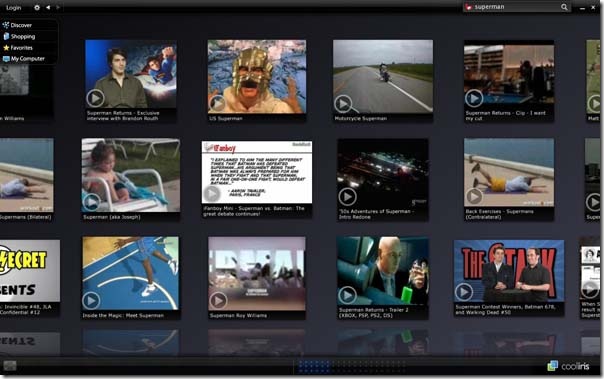Click the search field containing superman
This screenshot has width=604, height=379.
pyautogui.click(x=516, y=7)
